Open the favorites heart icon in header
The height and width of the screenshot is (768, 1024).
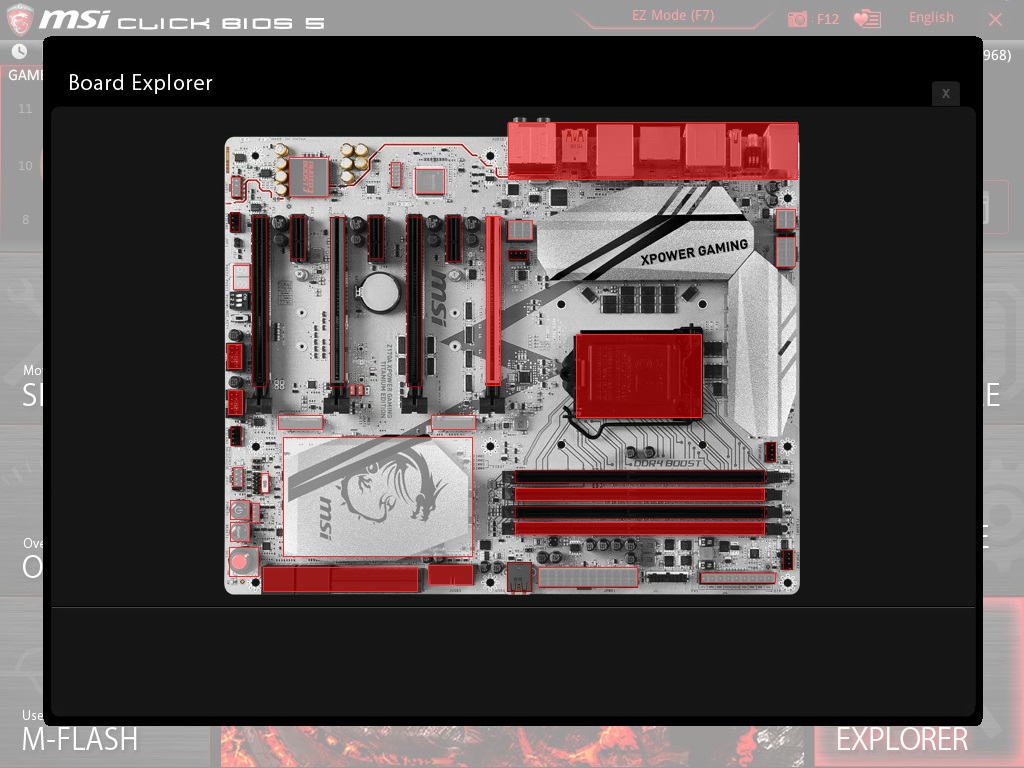(867, 19)
